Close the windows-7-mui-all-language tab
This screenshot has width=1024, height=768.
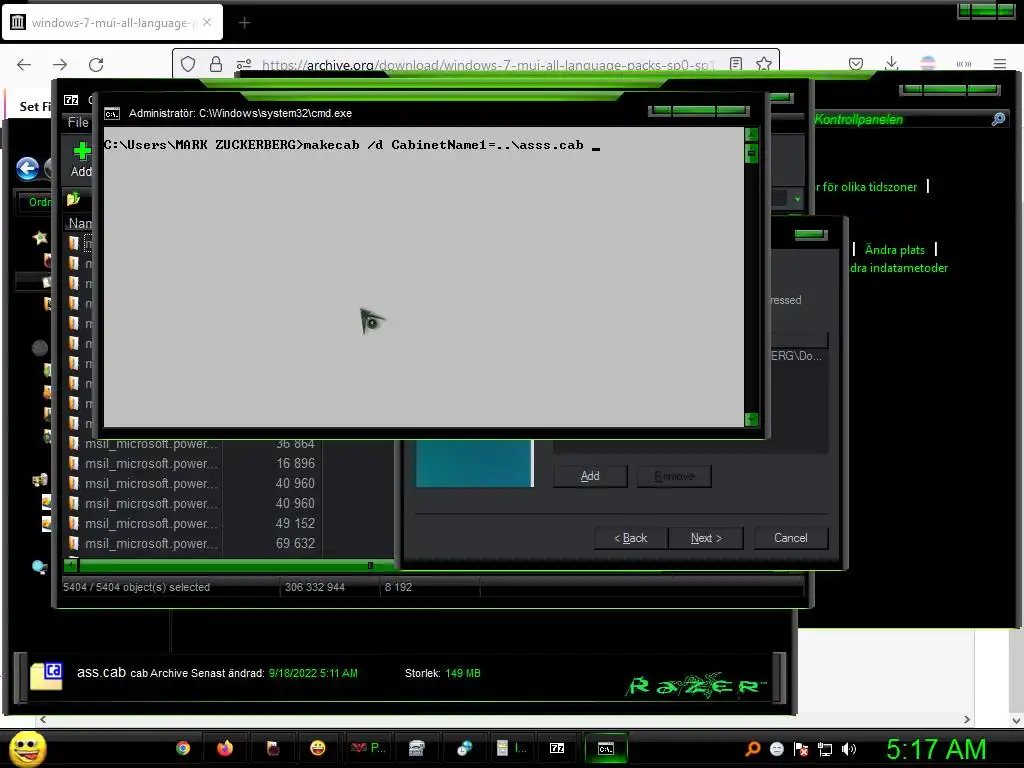pyautogui.click(x=207, y=22)
